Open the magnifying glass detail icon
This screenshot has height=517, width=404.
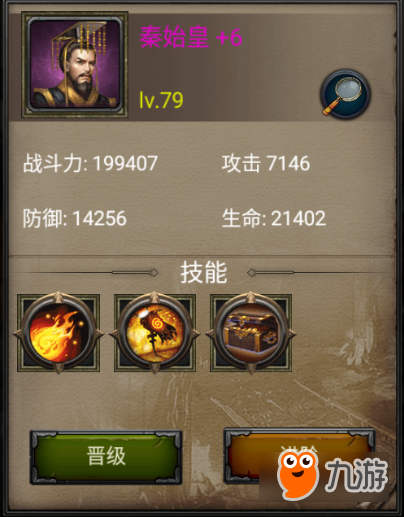click(x=345, y=94)
